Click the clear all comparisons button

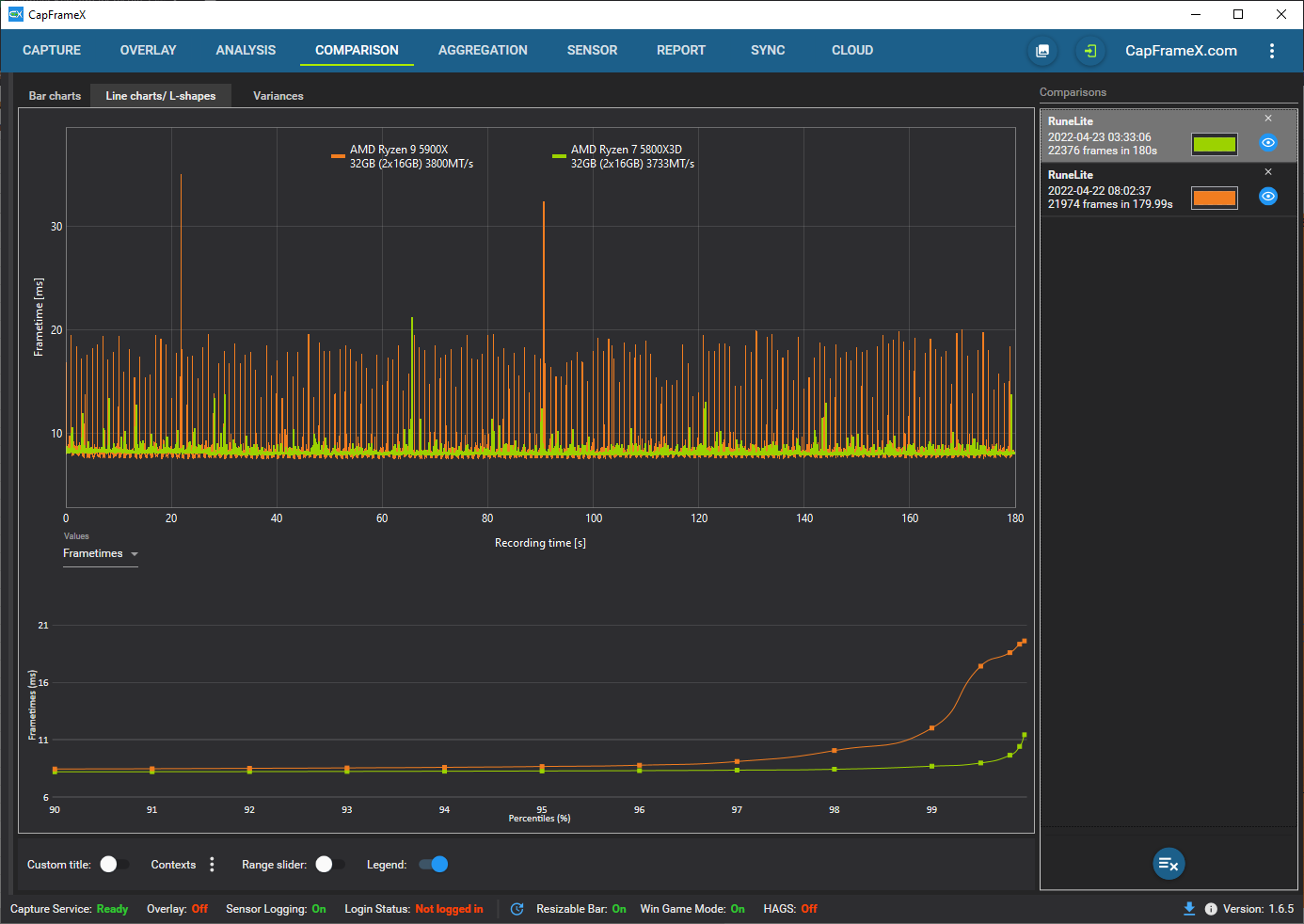click(1169, 864)
